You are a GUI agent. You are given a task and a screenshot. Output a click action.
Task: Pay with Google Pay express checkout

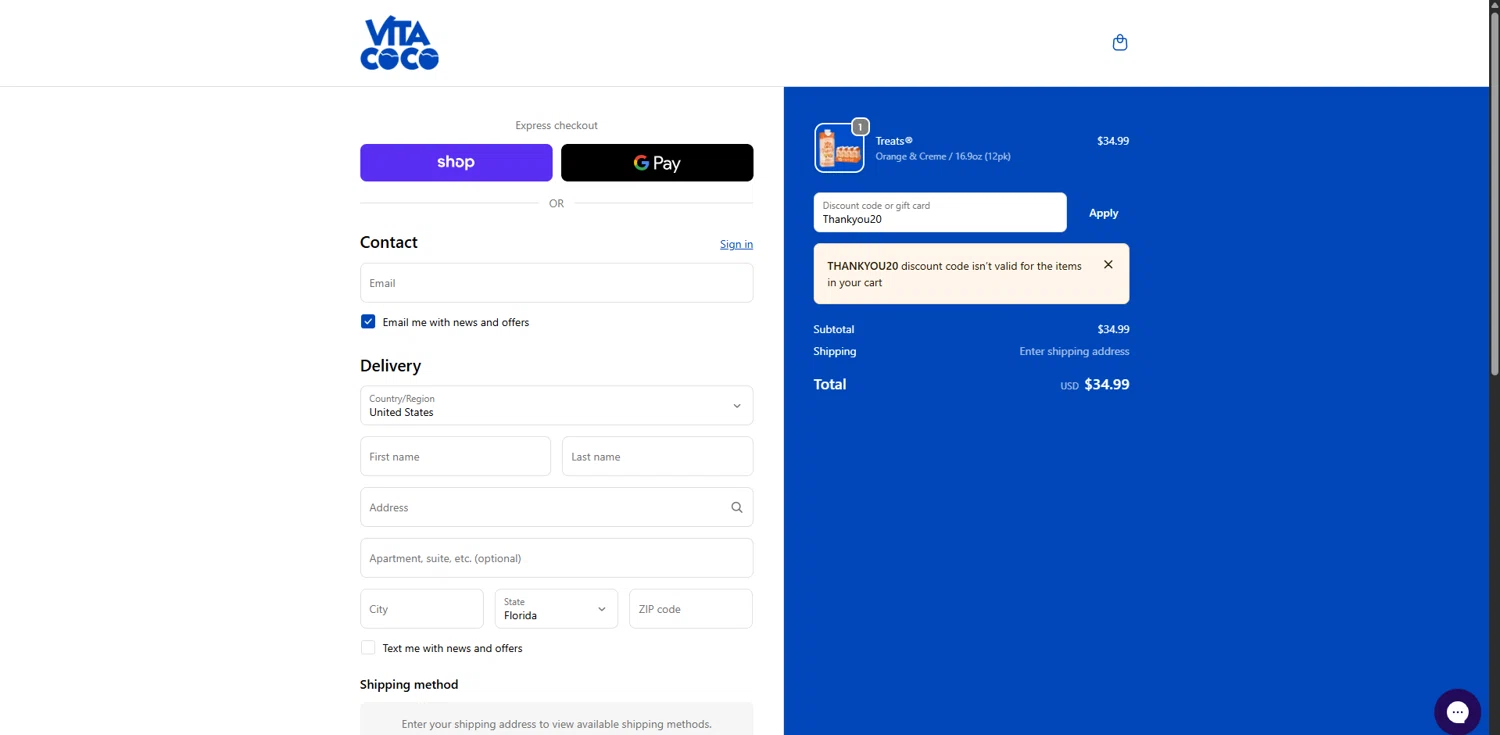point(657,162)
